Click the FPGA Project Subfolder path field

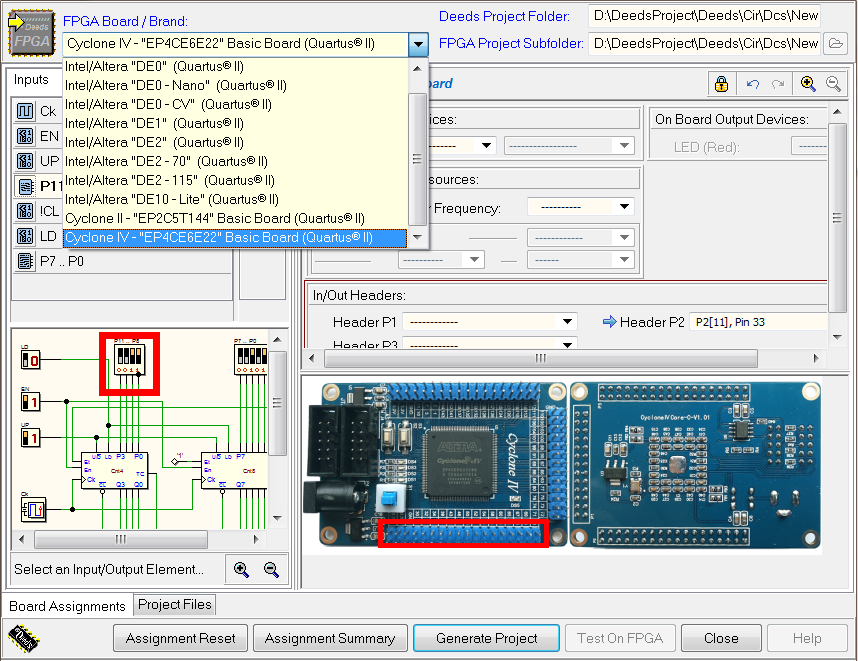tap(706, 43)
